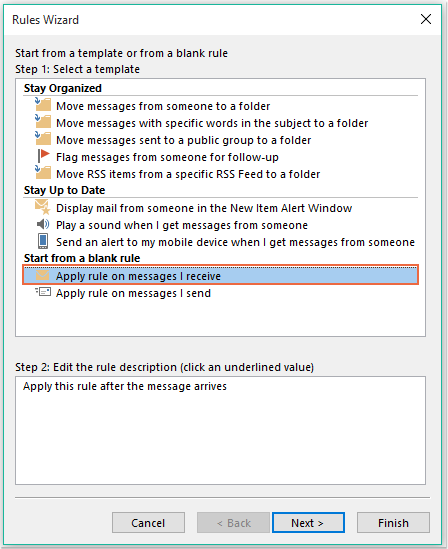Click the send-mail icon for messages I send
The height and width of the screenshot is (549, 448).
tap(43, 292)
